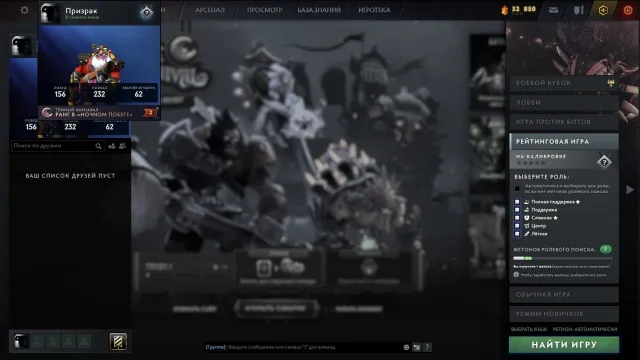640x360 pixels.
Task: Click the gold balance 32 850
Action: point(524,9)
